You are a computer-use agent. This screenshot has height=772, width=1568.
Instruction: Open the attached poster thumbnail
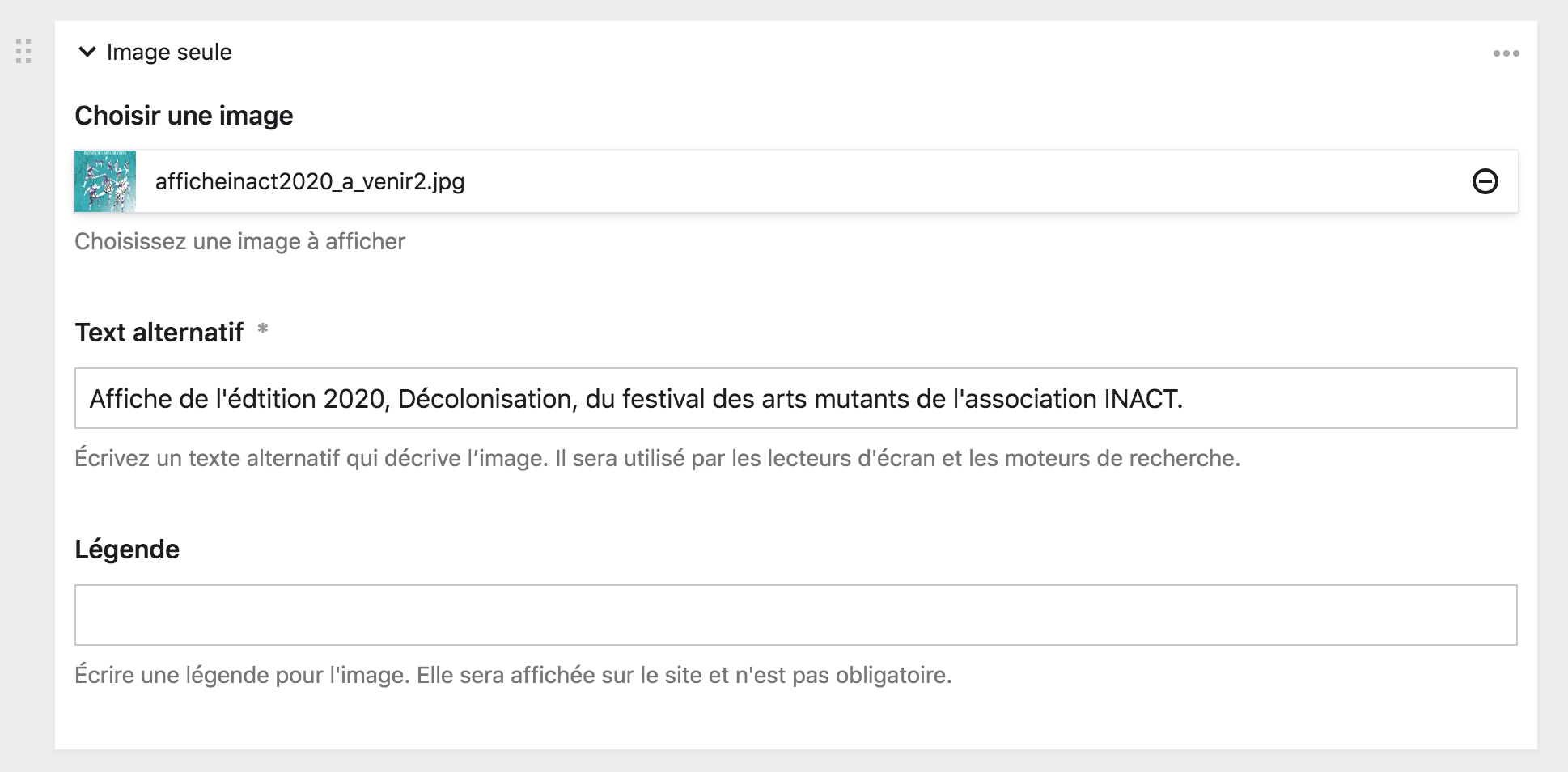(x=105, y=181)
